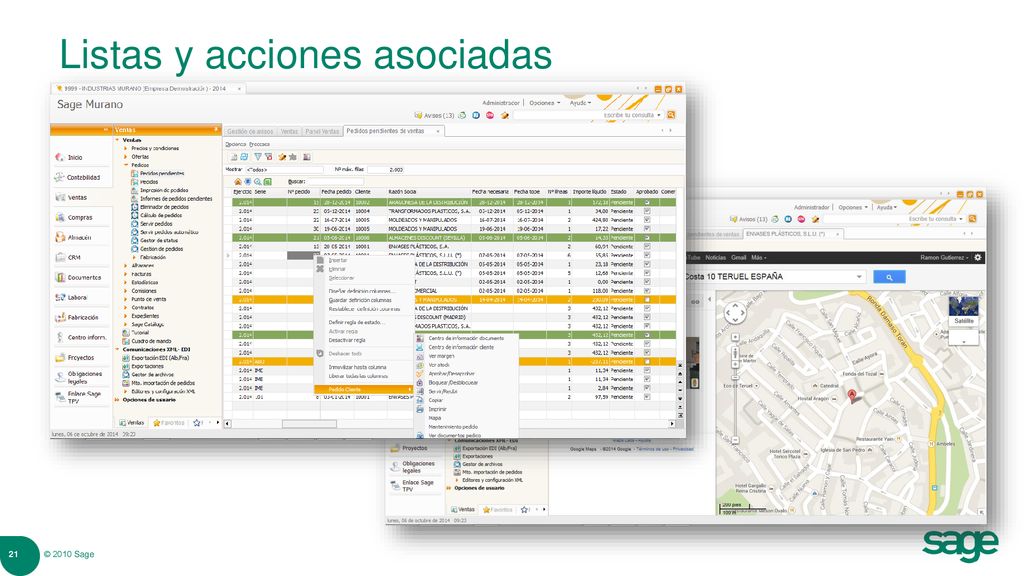Switch to Panel Ventas tab
Viewport: 1024px width, 576px height.
coord(322,131)
